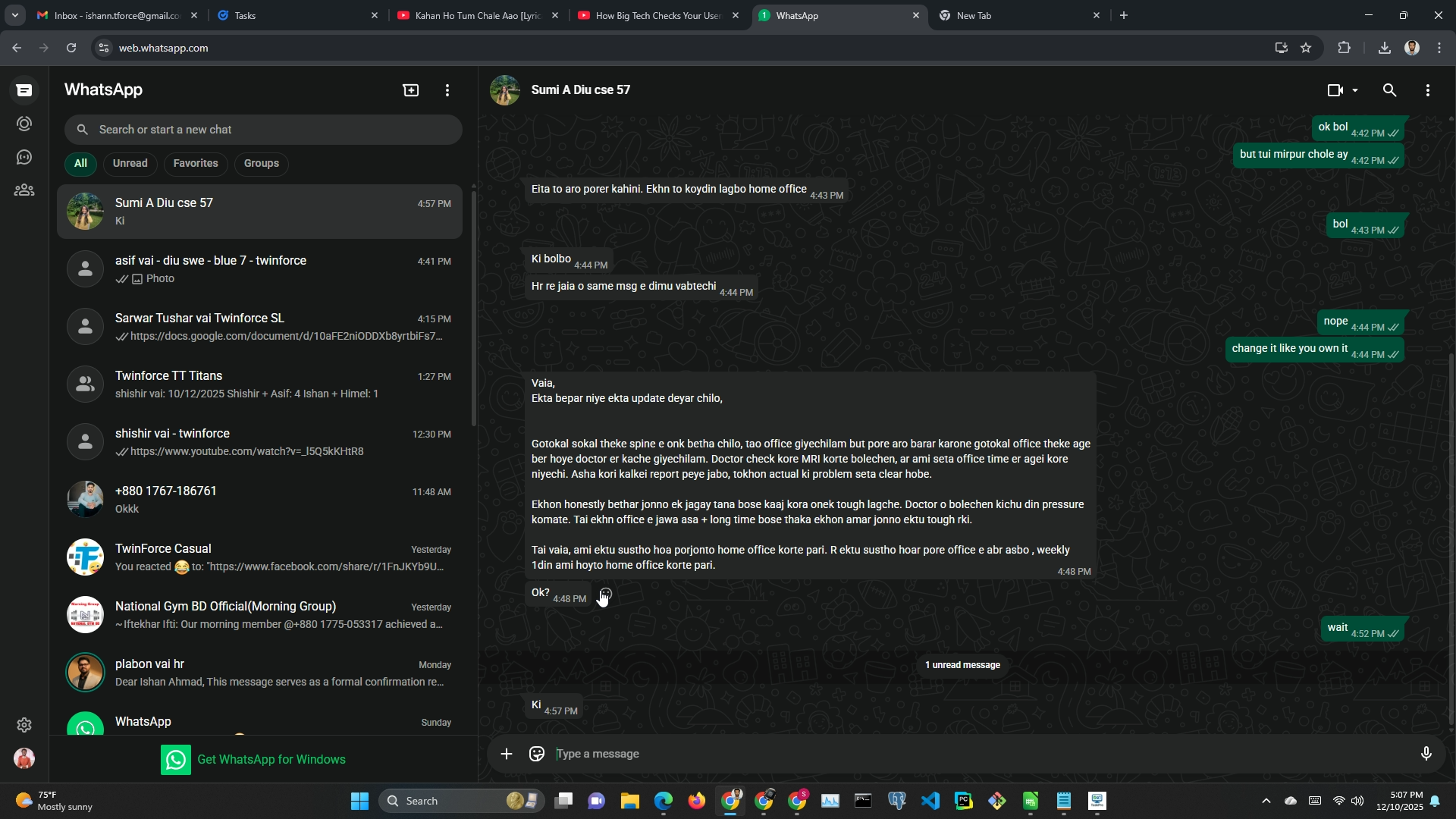Viewport: 1456px width, 819px height.
Task: Open the Status icon in sidebar
Action: (24, 124)
